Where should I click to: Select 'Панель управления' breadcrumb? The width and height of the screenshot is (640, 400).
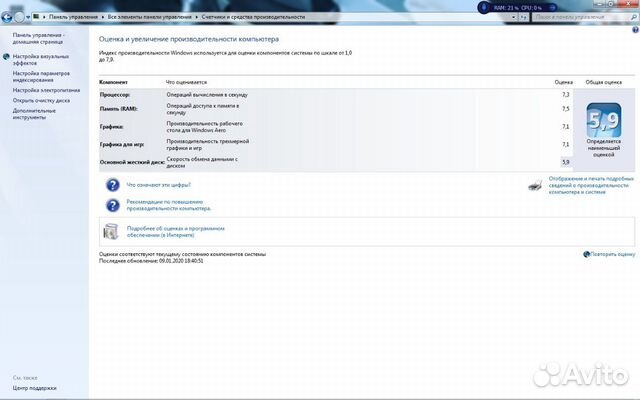pos(73,17)
